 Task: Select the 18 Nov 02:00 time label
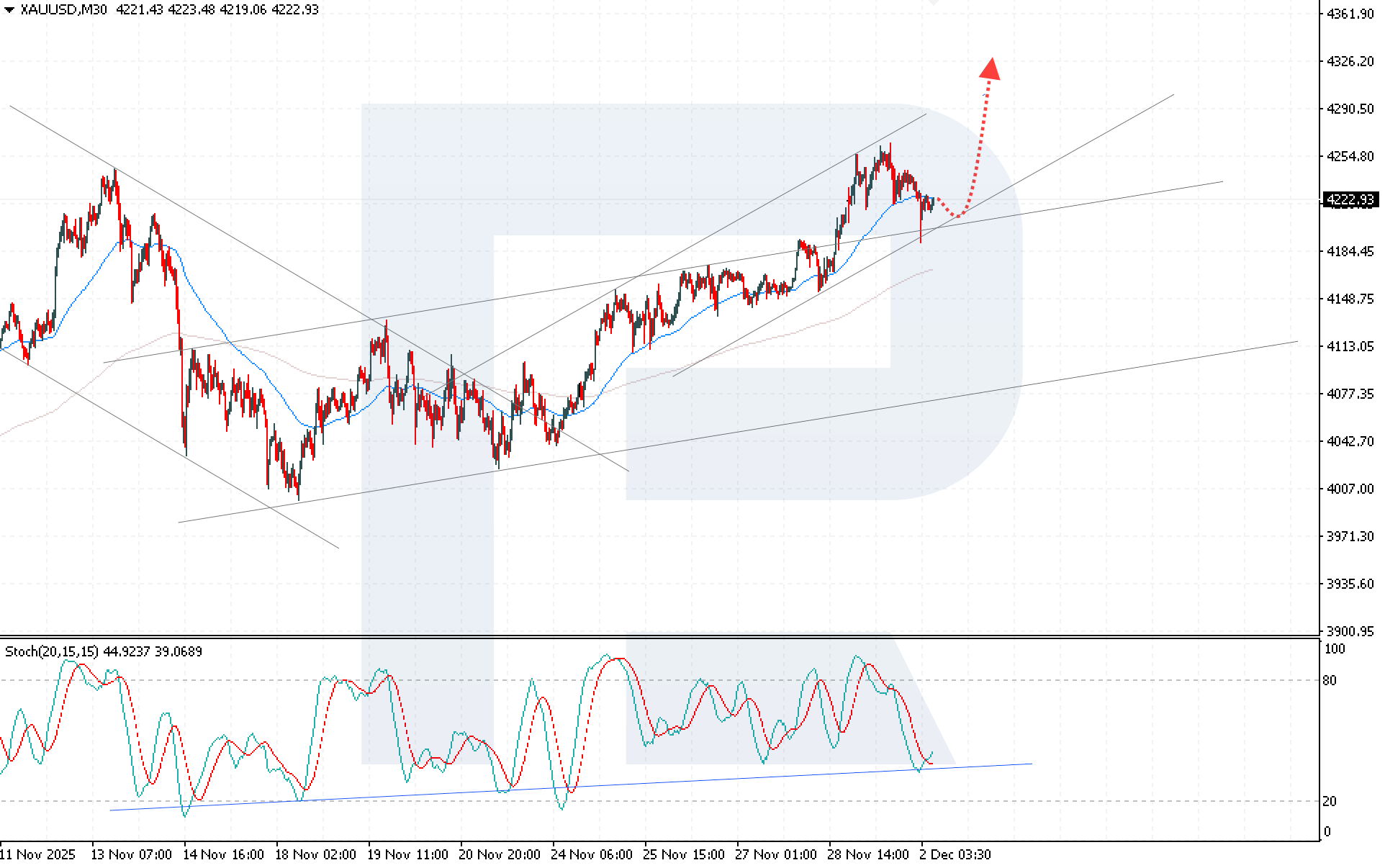pyautogui.click(x=315, y=854)
